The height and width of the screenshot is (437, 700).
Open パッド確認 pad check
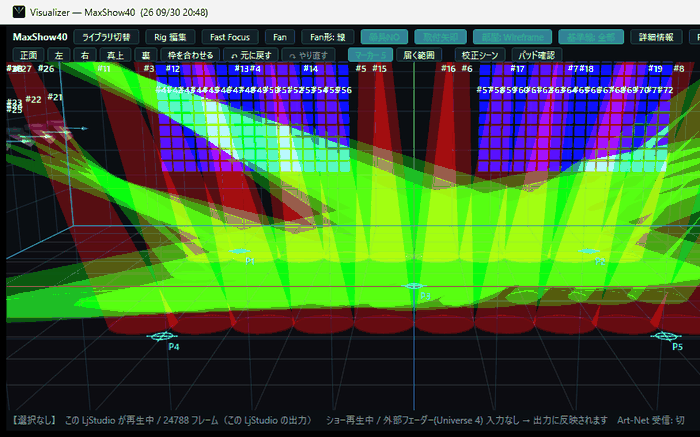[x=537, y=55]
